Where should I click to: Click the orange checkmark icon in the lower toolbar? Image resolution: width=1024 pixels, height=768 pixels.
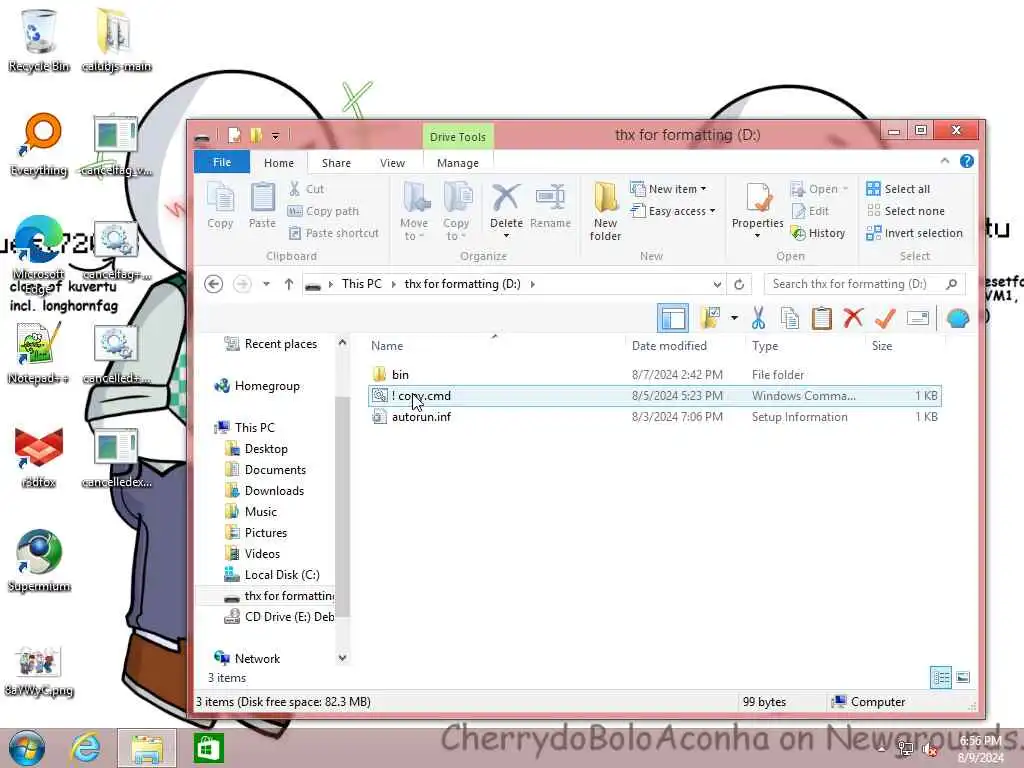click(x=885, y=319)
